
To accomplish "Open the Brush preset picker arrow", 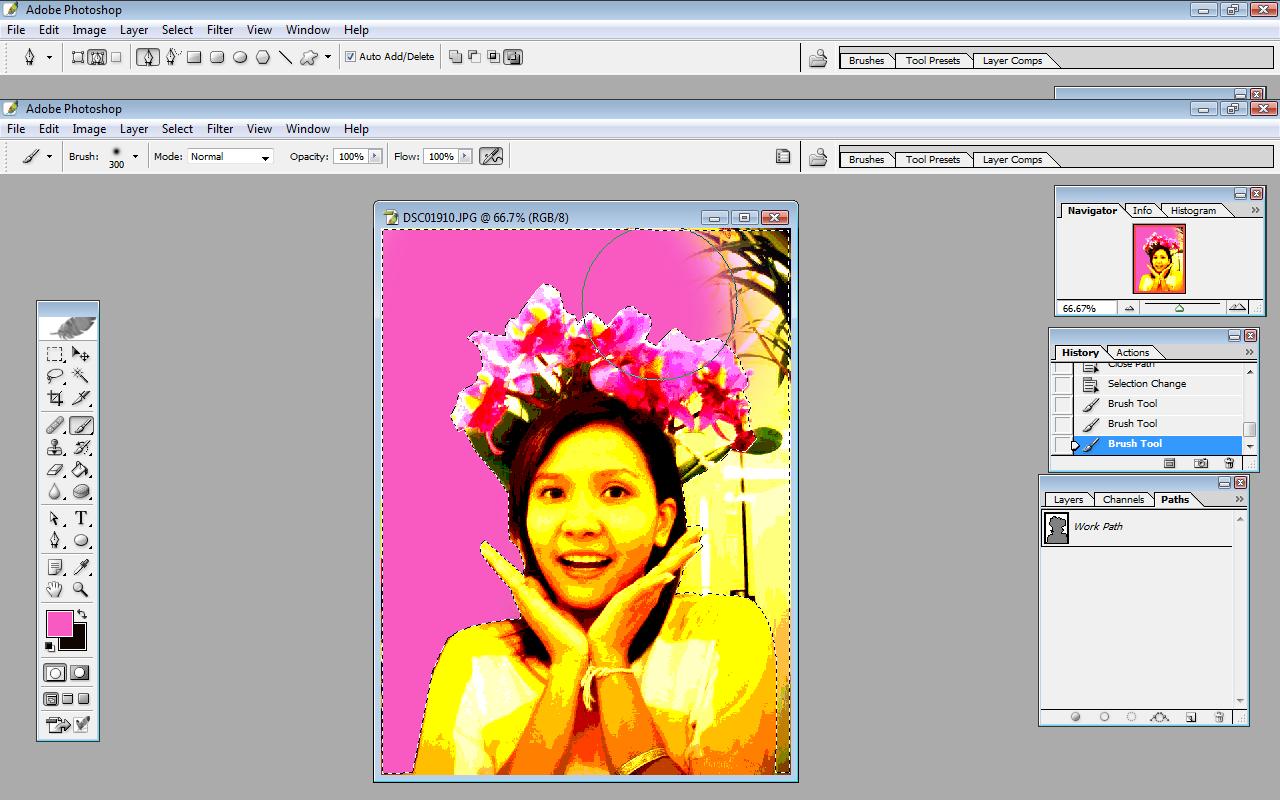I will click(x=135, y=156).
